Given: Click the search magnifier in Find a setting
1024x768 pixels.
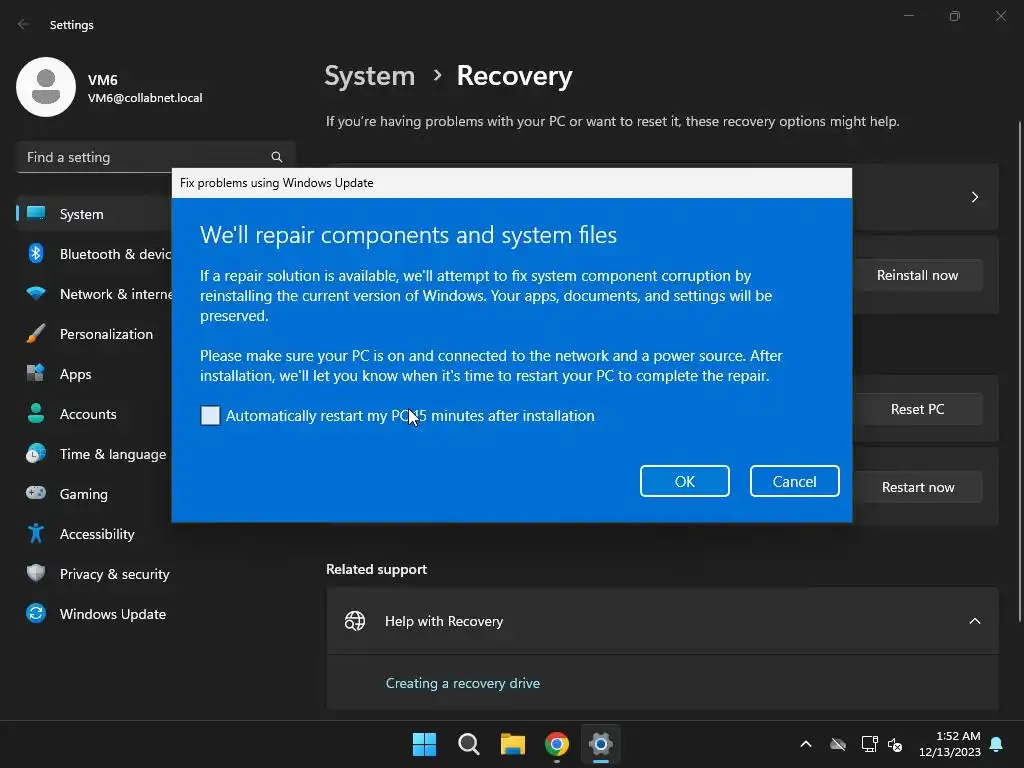Looking at the screenshot, I should click(x=277, y=157).
